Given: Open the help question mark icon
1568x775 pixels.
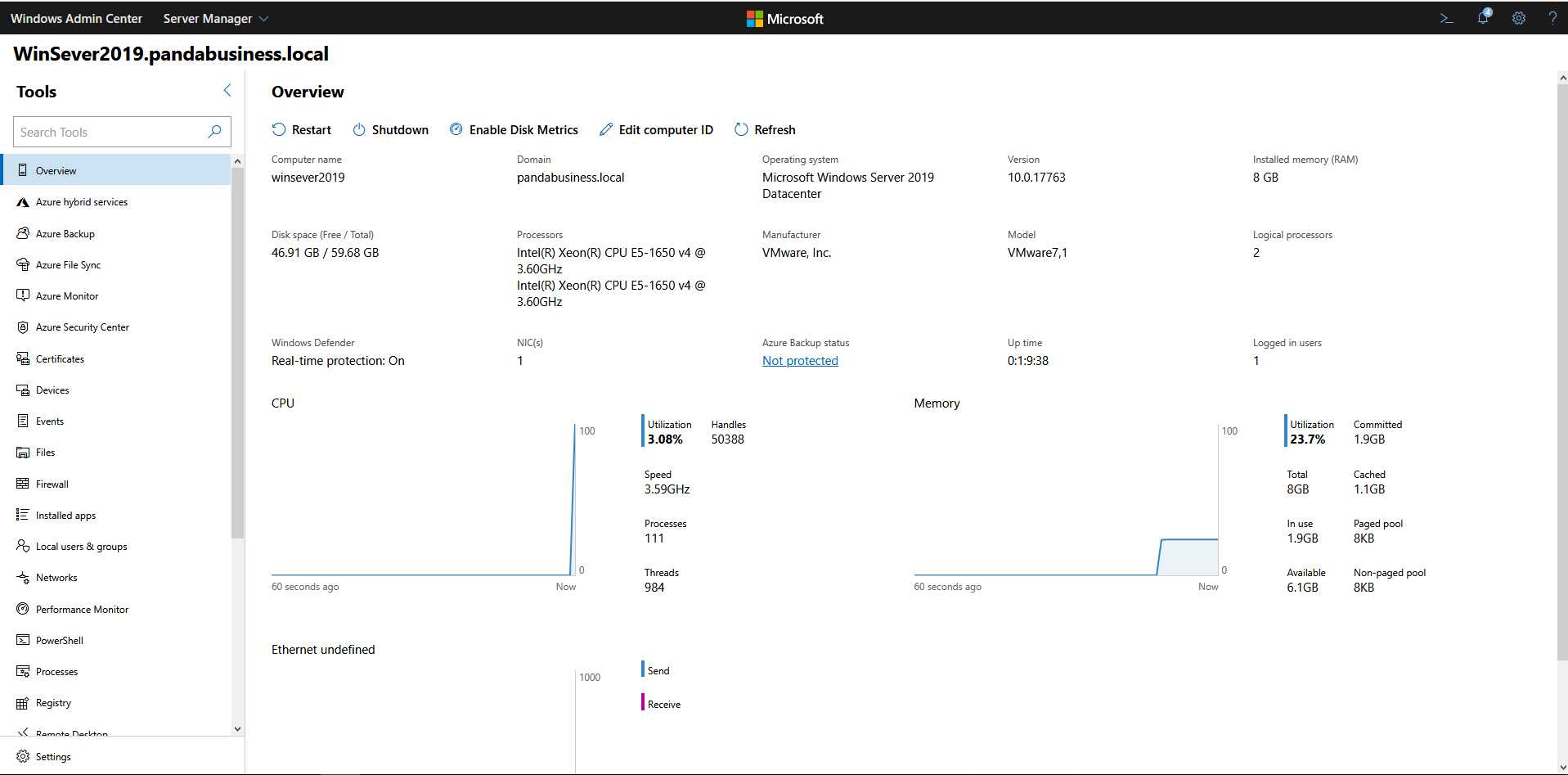Looking at the screenshot, I should (x=1552, y=18).
